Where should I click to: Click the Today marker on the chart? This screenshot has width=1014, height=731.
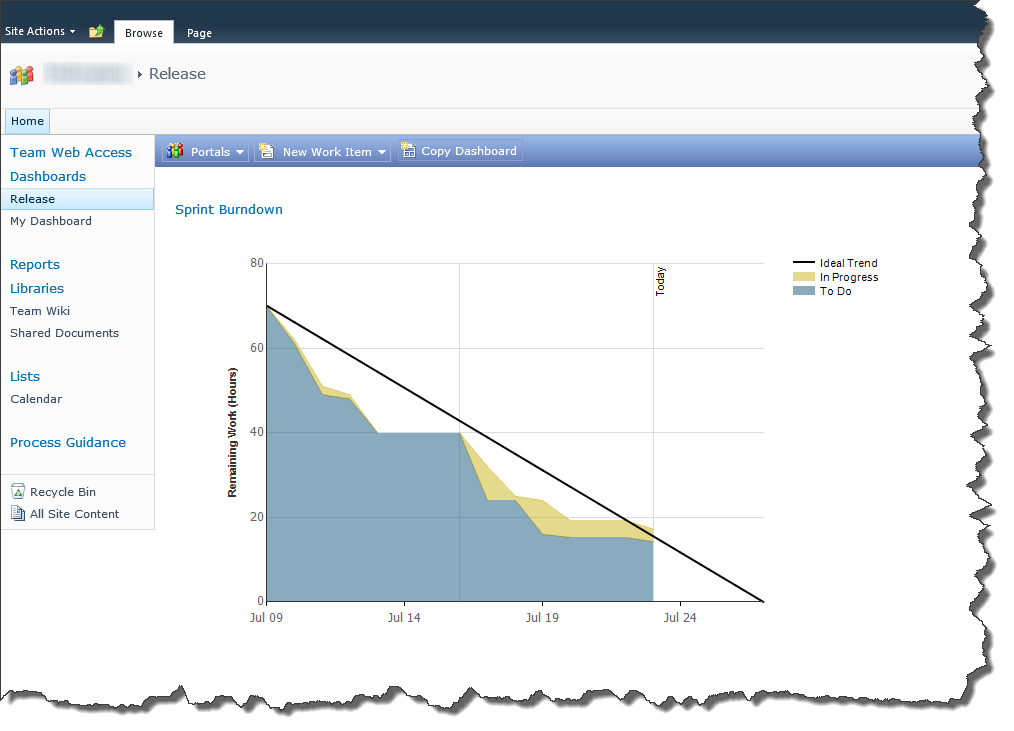click(660, 281)
